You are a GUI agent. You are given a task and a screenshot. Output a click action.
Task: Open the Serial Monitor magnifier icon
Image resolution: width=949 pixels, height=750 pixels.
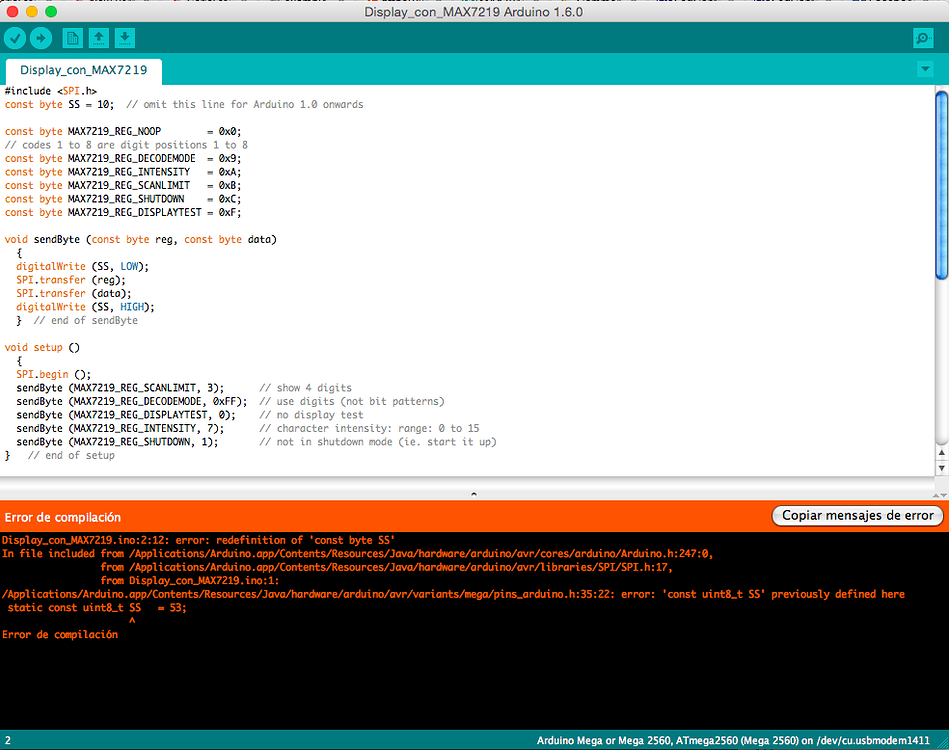point(922,37)
